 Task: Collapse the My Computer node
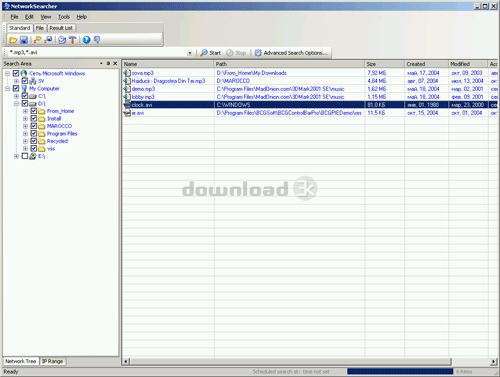pyautogui.click(x=7, y=89)
